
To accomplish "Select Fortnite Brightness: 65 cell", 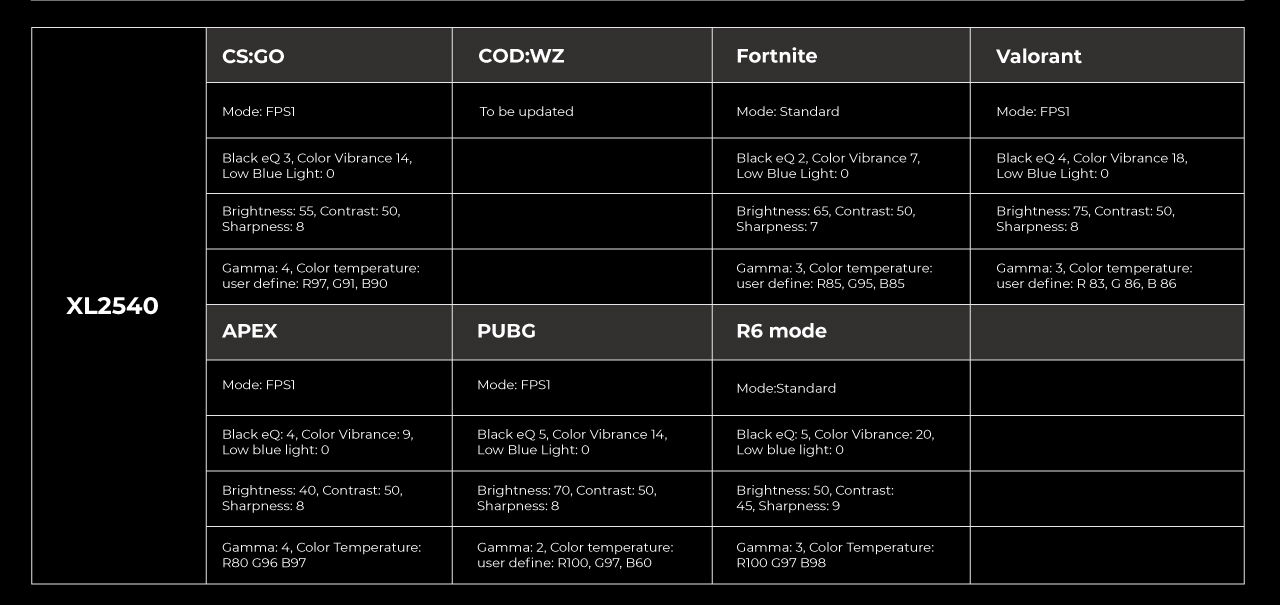I will tap(841, 221).
